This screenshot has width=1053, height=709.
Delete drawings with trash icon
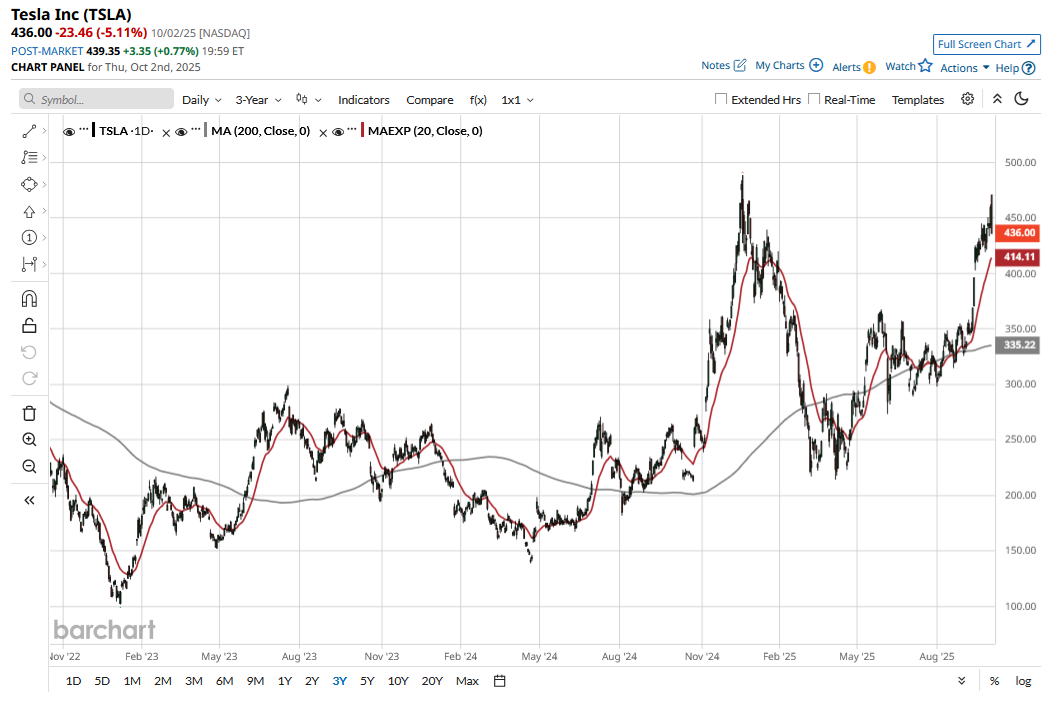[x=29, y=414]
